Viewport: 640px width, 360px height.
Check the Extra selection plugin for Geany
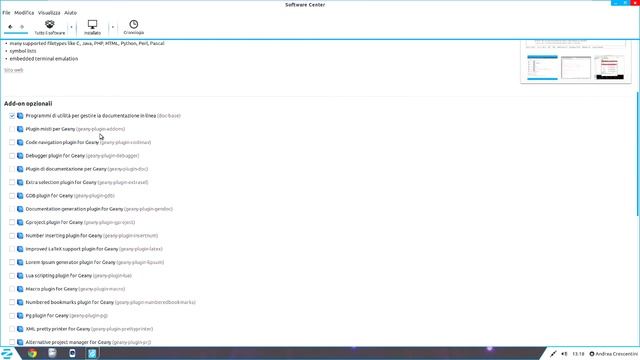(12, 182)
